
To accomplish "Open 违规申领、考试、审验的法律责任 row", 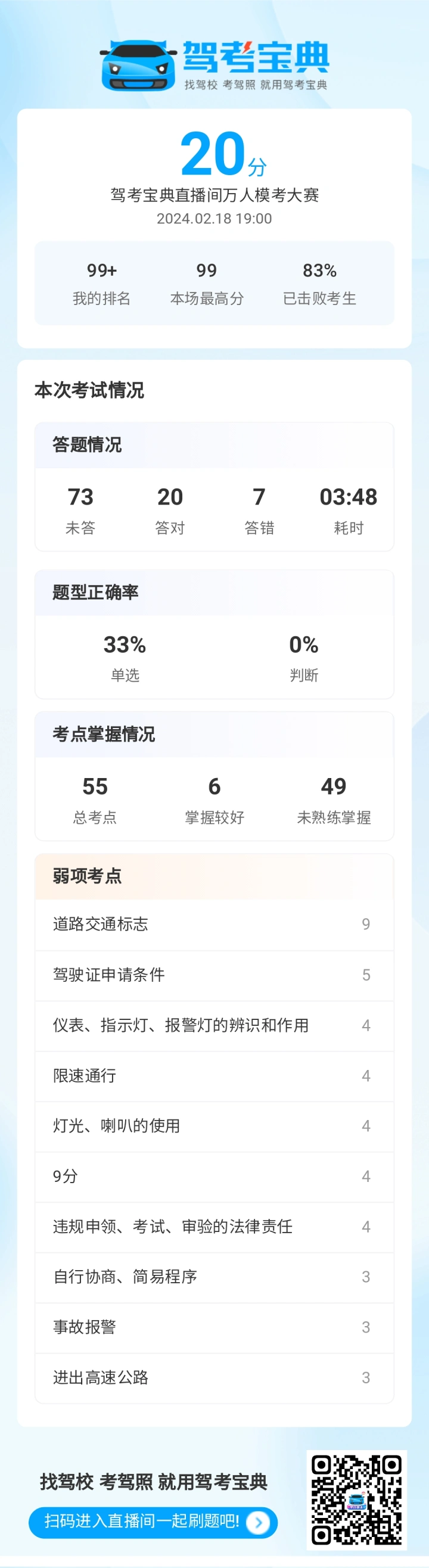I will [x=214, y=1227].
